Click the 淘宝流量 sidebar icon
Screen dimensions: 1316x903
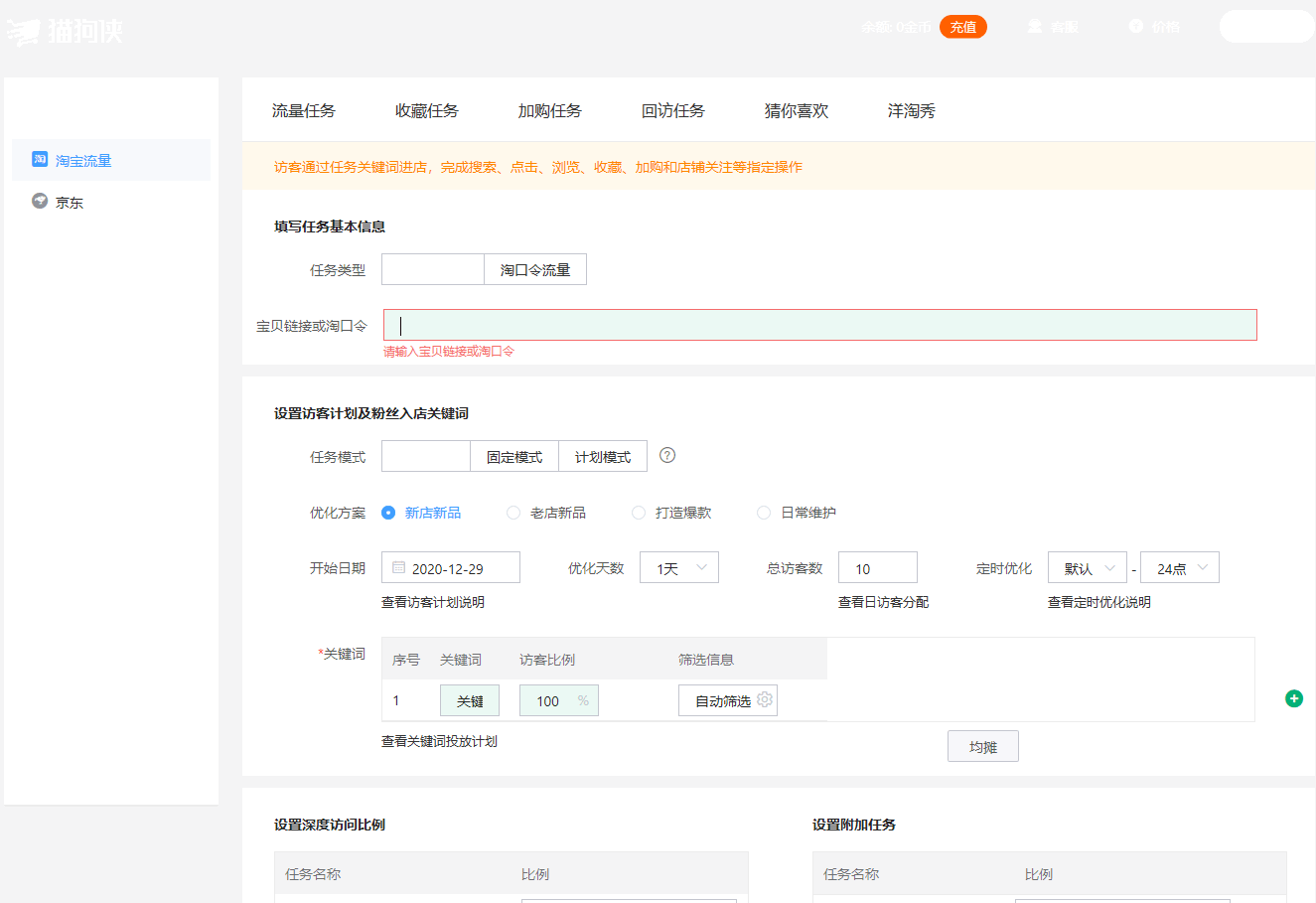pyautogui.click(x=40, y=159)
